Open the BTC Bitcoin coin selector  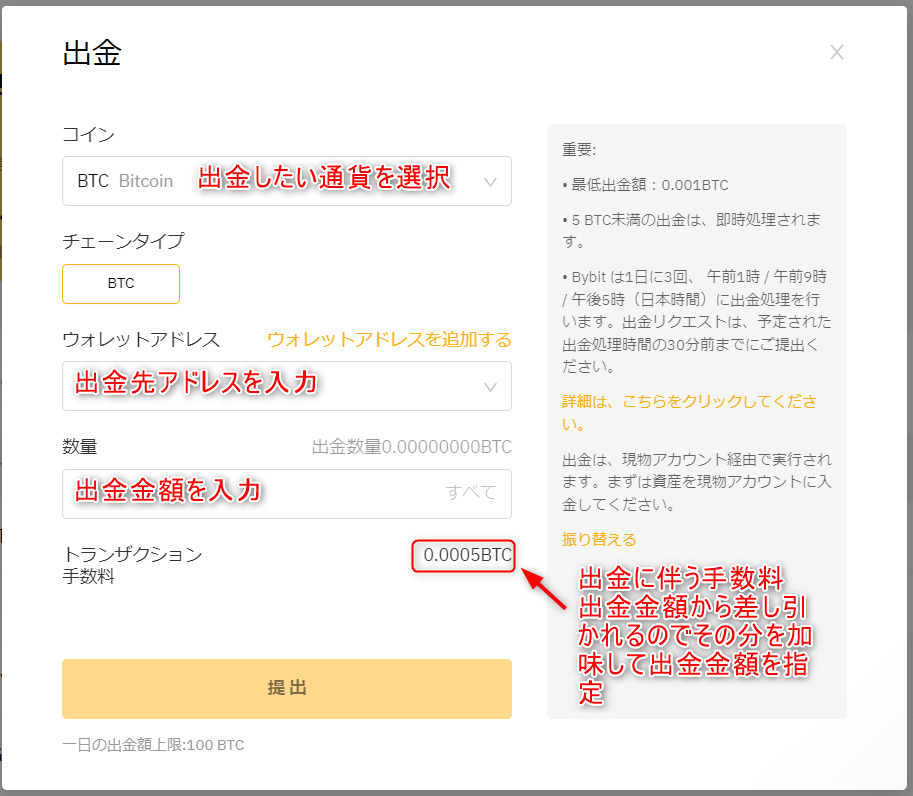click(286, 181)
